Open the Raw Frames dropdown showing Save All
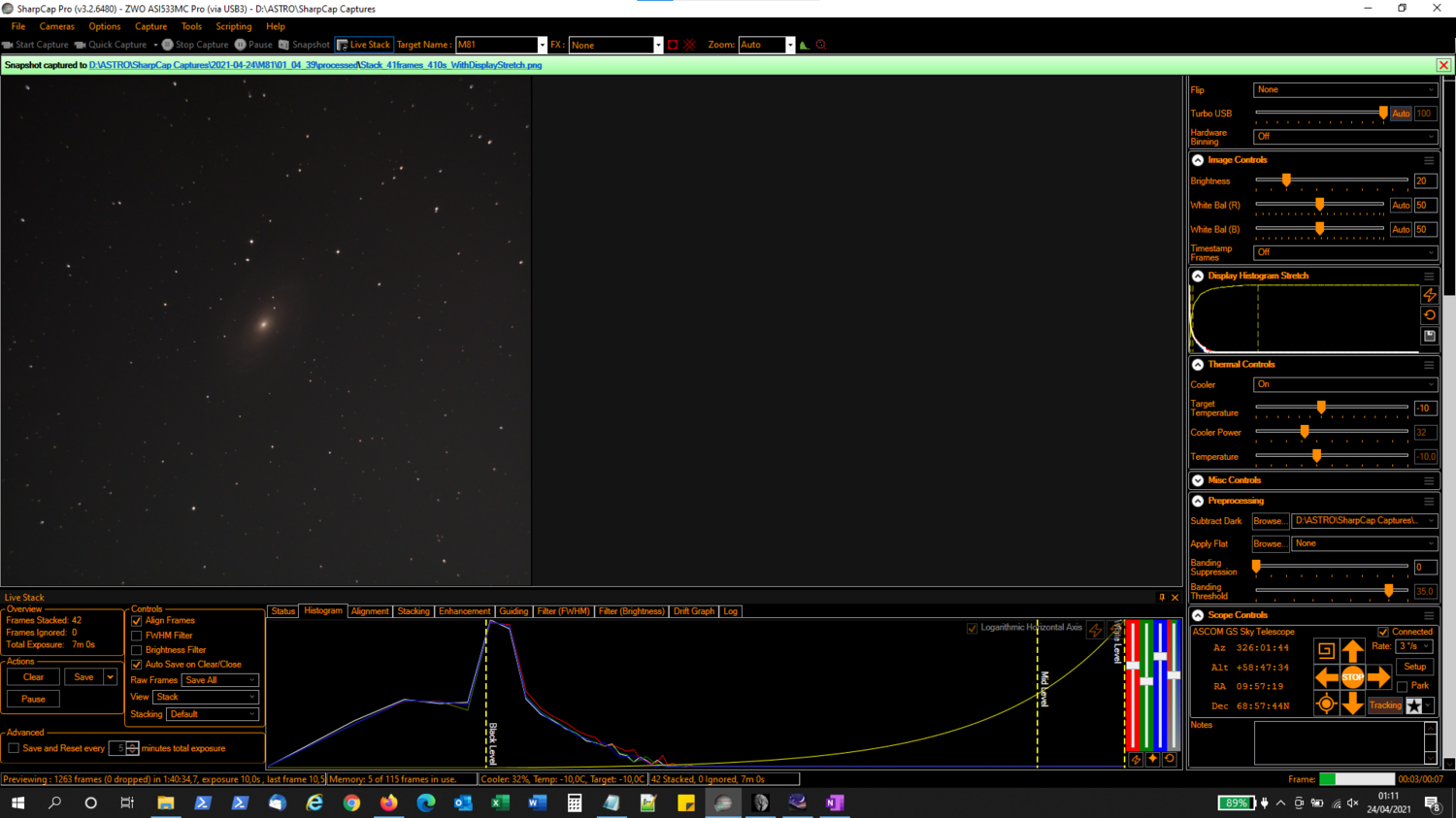This screenshot has height=818, width=1456. 218,680
